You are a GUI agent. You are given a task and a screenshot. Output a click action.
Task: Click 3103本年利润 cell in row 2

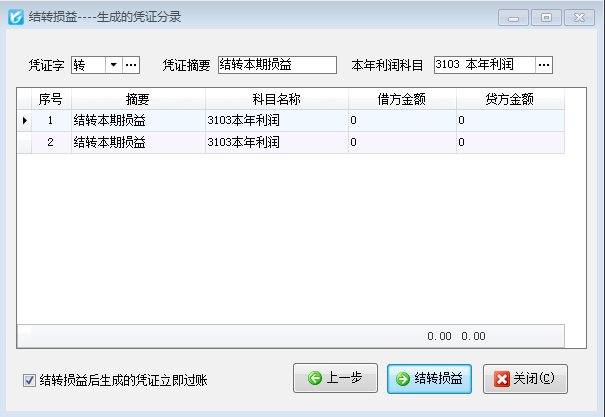(276, 142)
